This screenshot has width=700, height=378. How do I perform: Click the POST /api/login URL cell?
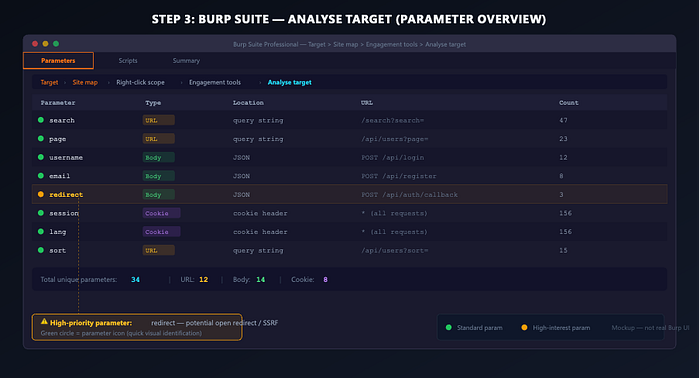coord(392,158)
